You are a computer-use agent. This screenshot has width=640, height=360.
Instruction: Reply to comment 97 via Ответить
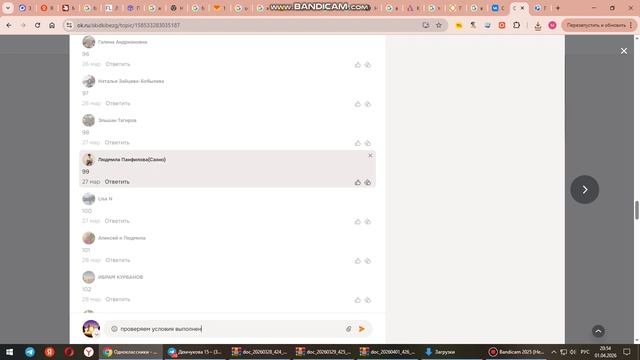pos(118,103)
